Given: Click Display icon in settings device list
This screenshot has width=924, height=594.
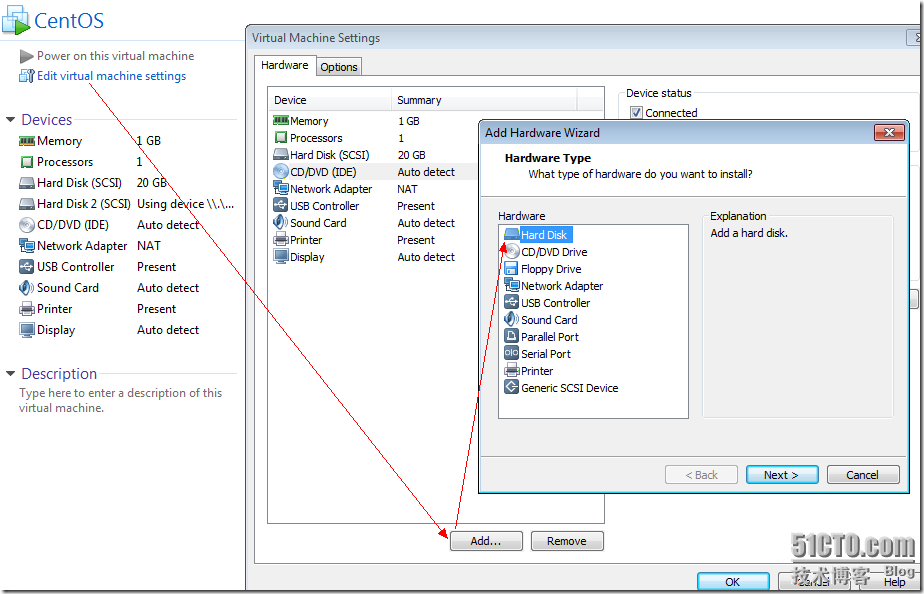Looking at the screenshot, I should 280,257.
